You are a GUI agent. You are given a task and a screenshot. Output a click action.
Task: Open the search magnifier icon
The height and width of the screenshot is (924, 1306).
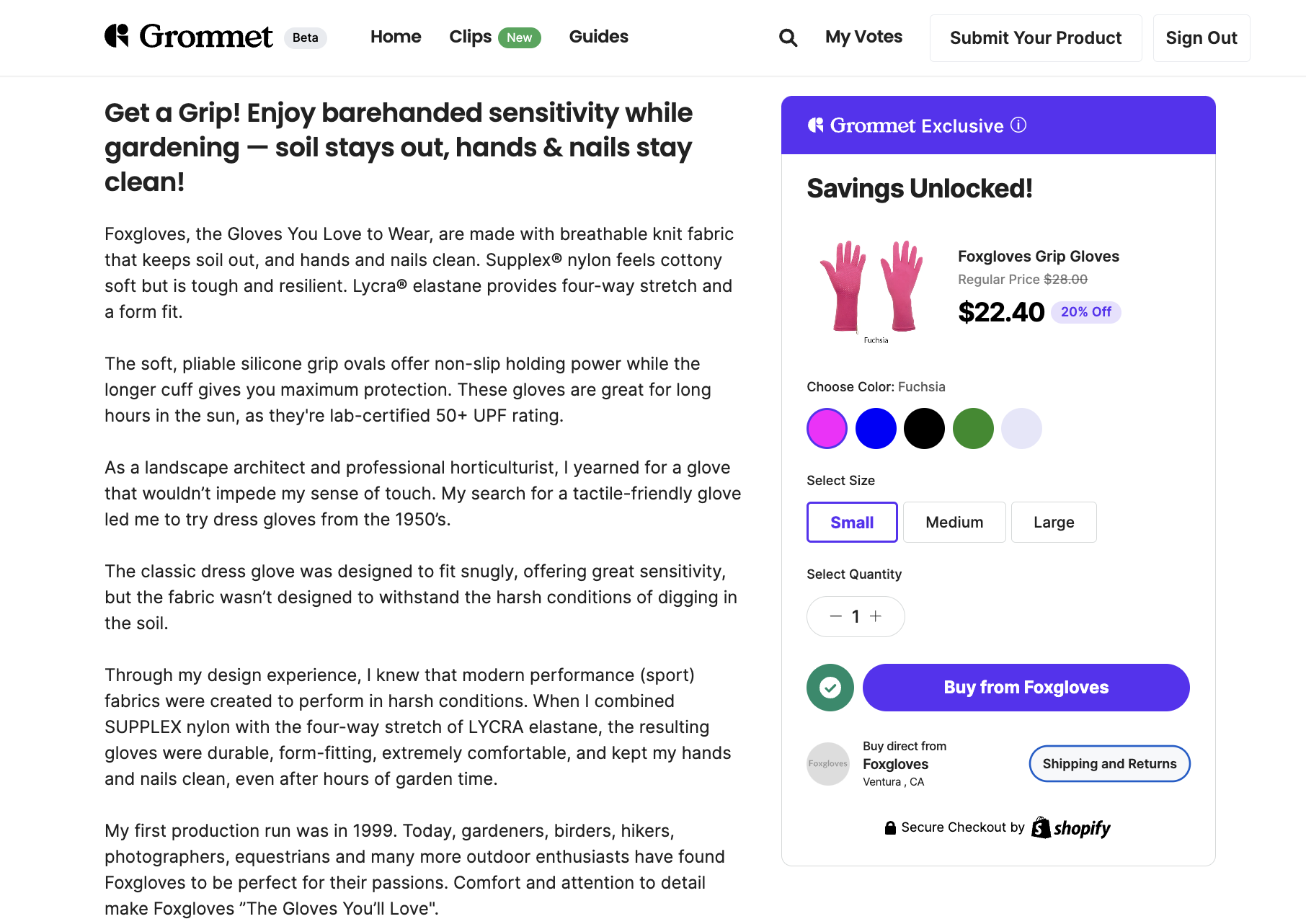pyautogui.click(x=788, y=37)
